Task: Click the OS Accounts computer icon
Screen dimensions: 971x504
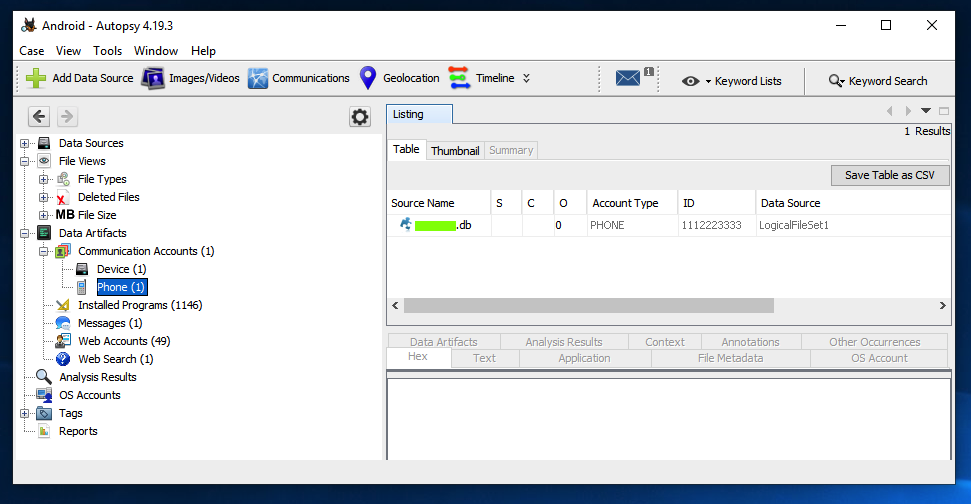Action: coord(44,395)
